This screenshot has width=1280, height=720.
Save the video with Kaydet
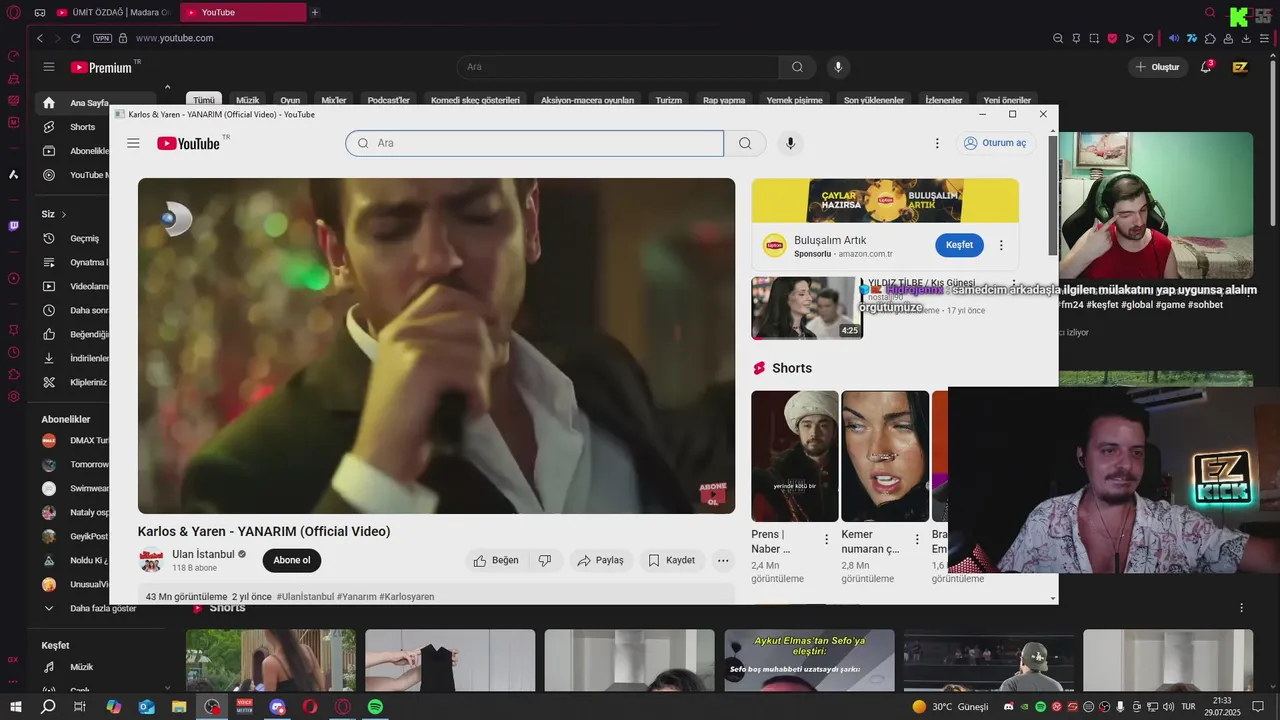click(x=671, y=560)
